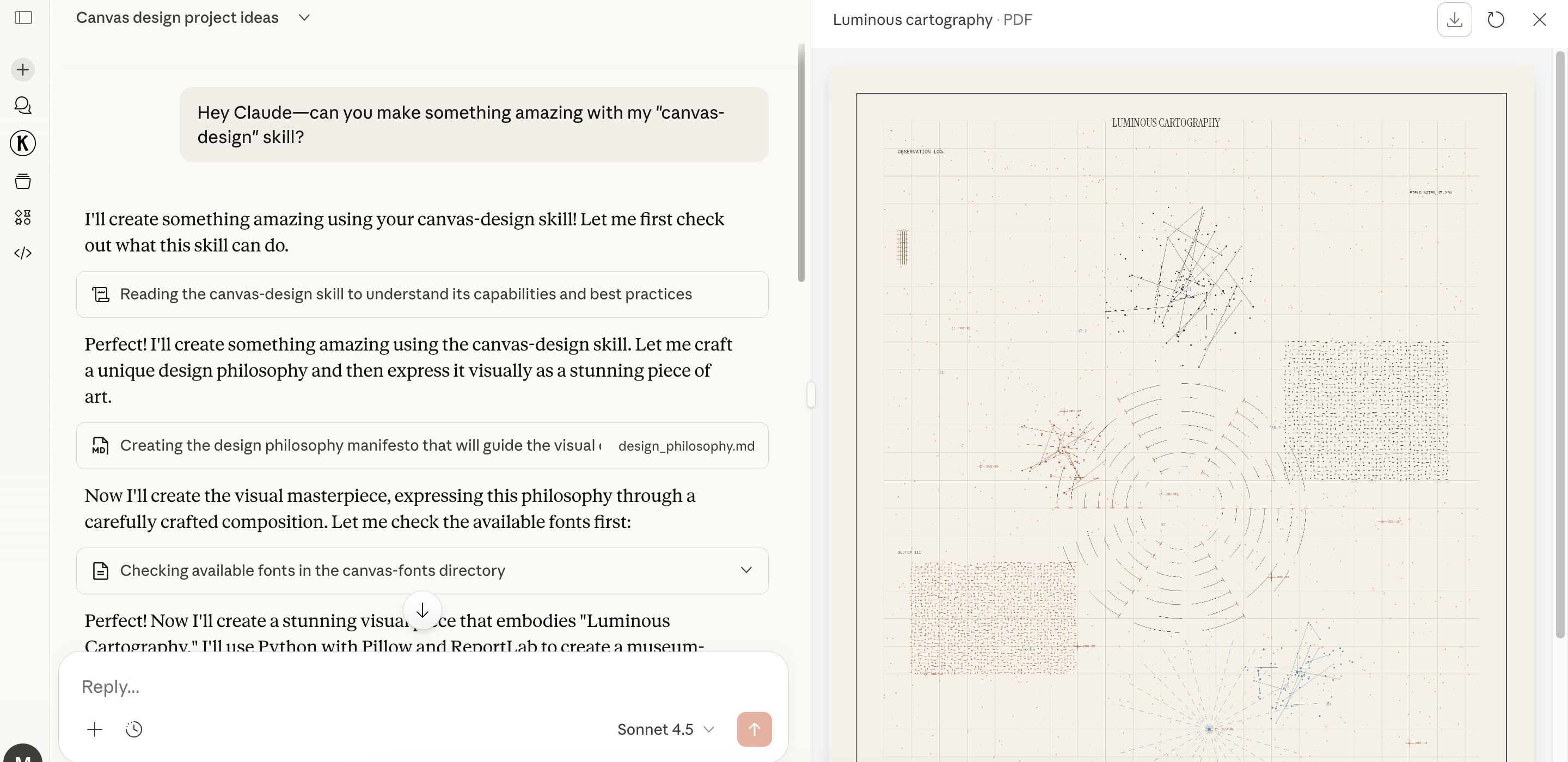Expand the Checking available fonts step
This screenshot has width=1568, height=762.
746,570
